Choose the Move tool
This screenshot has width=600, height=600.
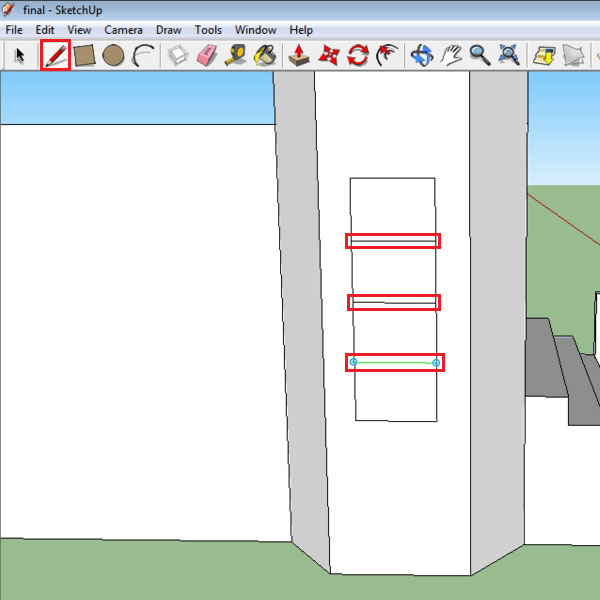coord(329,55)
